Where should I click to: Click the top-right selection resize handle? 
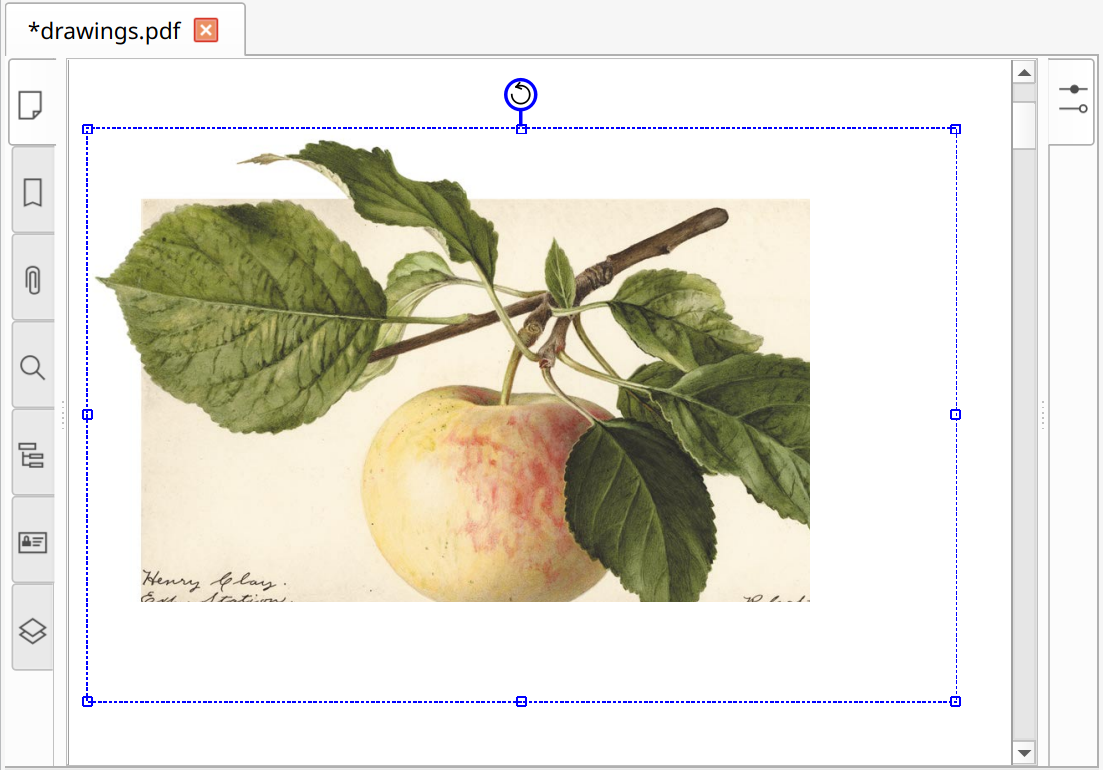tap(955, 129)
